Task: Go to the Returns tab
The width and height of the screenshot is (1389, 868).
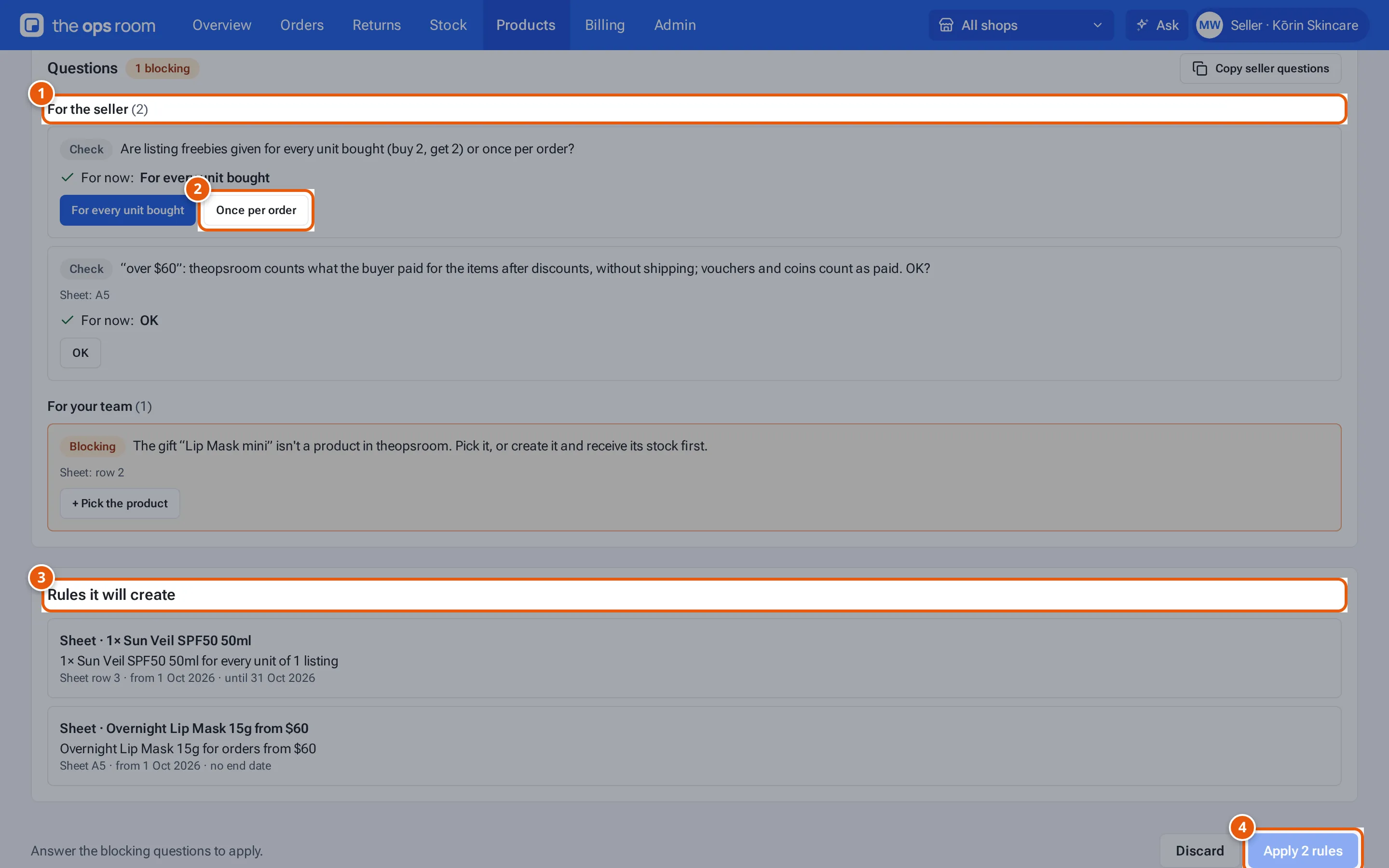Action: [x=377, y=25]
